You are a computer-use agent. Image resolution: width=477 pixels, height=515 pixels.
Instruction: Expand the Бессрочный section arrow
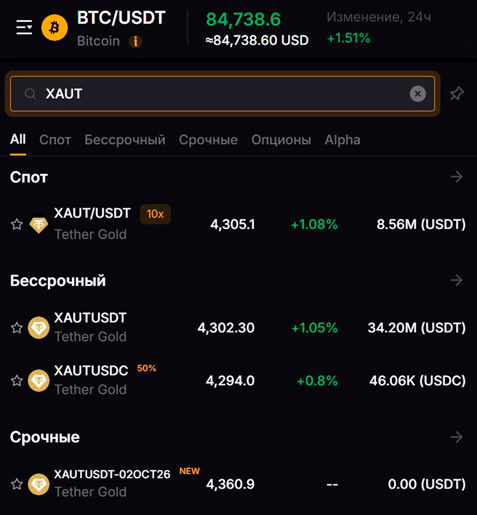(x=456, y=280)
